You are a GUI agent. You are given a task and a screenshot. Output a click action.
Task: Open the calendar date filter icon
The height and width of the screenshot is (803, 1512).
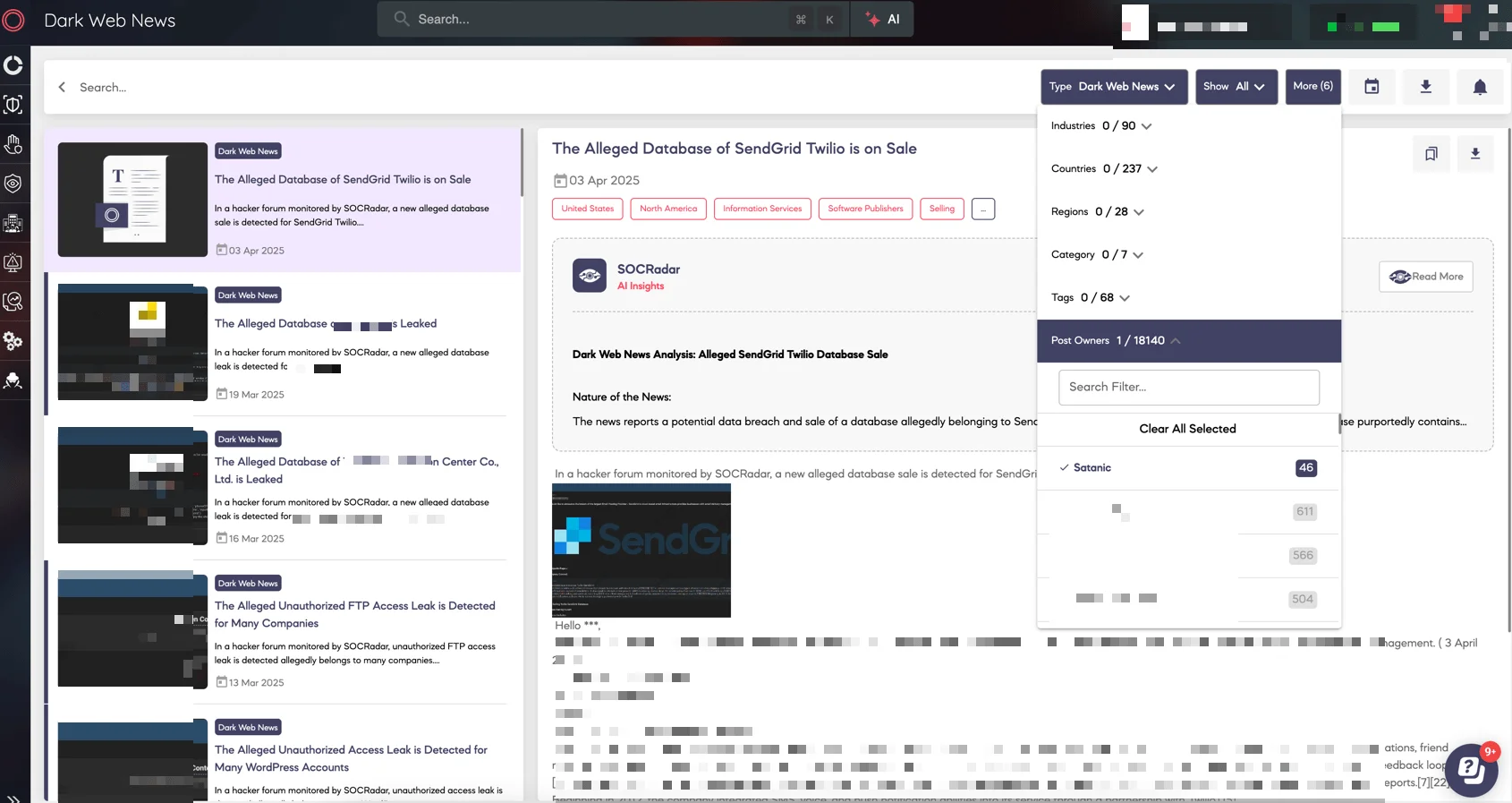[1372, 87]
